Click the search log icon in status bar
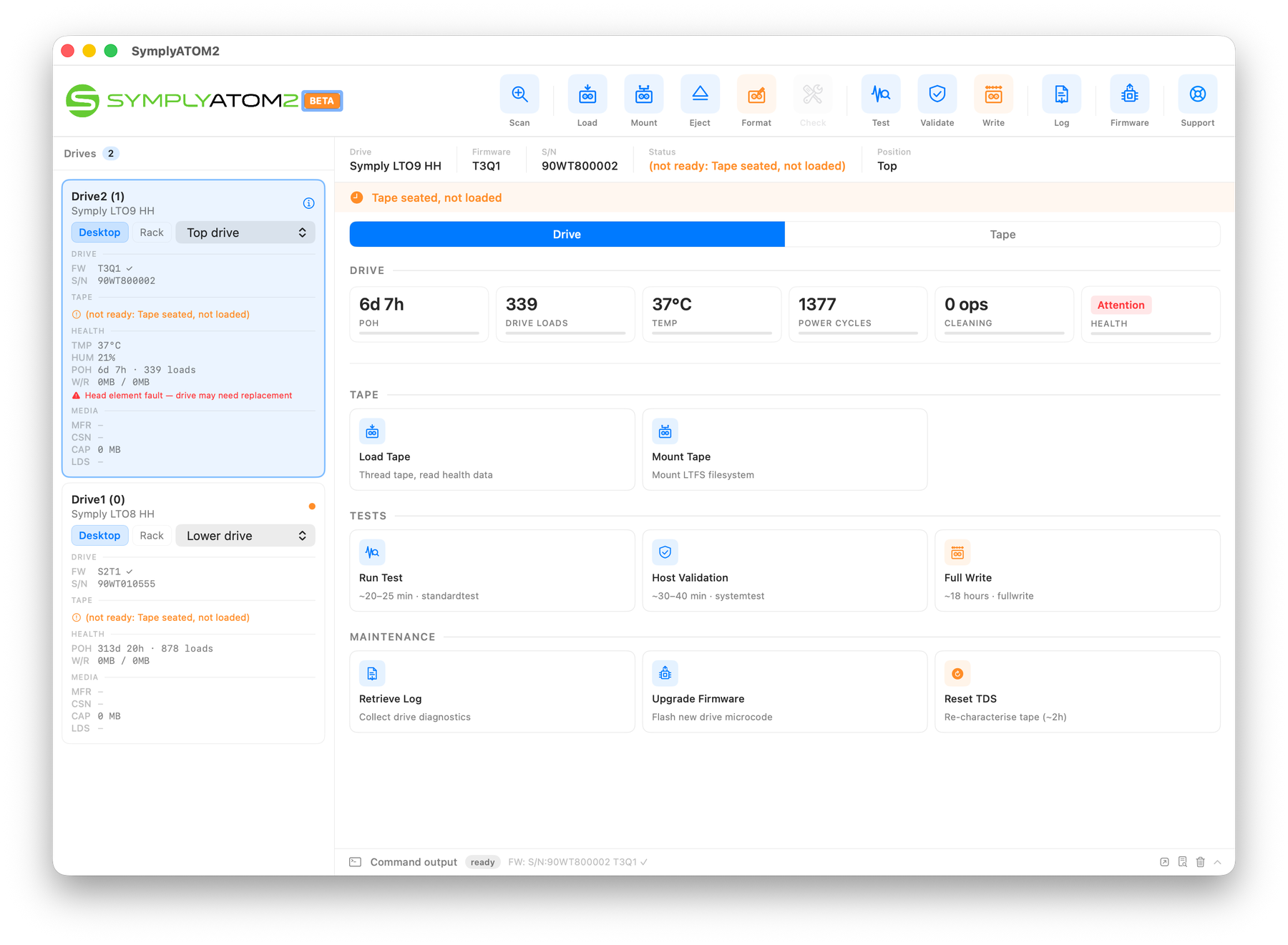This screenshot has height=945, width=1288. (x=1182, y=862)
